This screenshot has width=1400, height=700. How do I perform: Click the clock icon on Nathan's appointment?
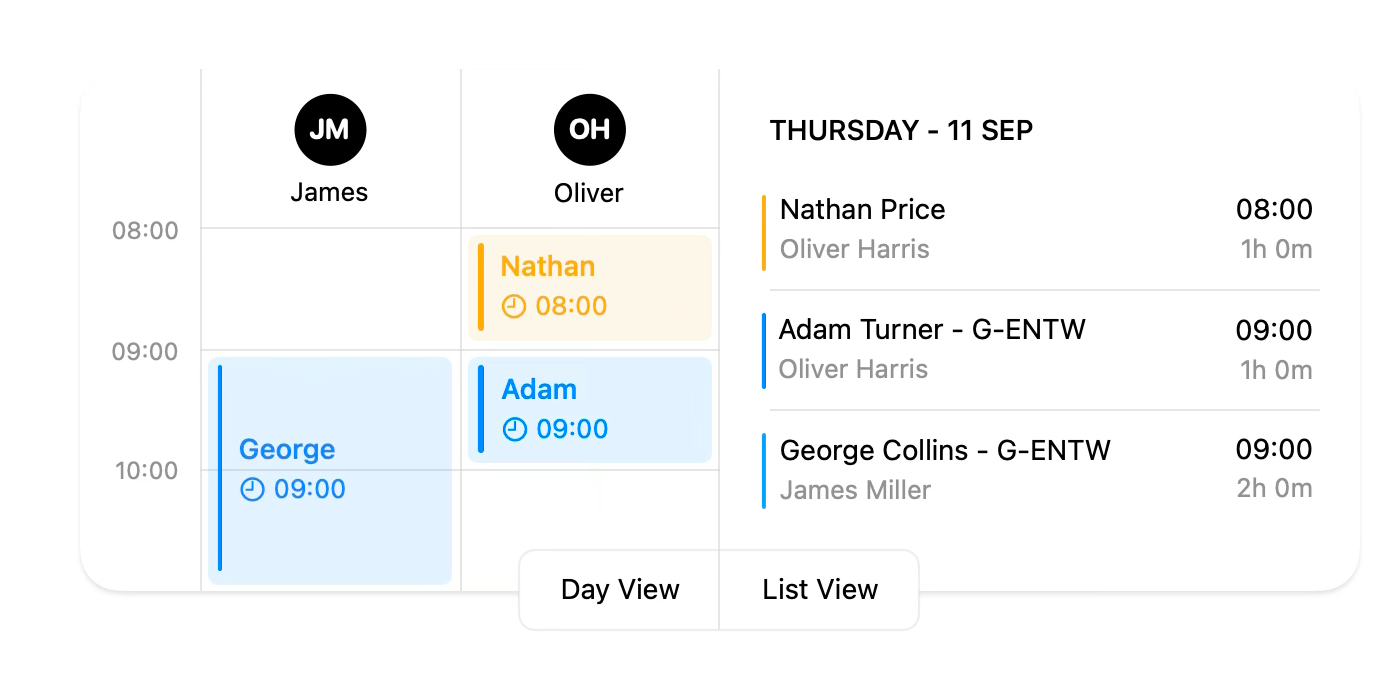pyautogui.click(x=513, y=306)
